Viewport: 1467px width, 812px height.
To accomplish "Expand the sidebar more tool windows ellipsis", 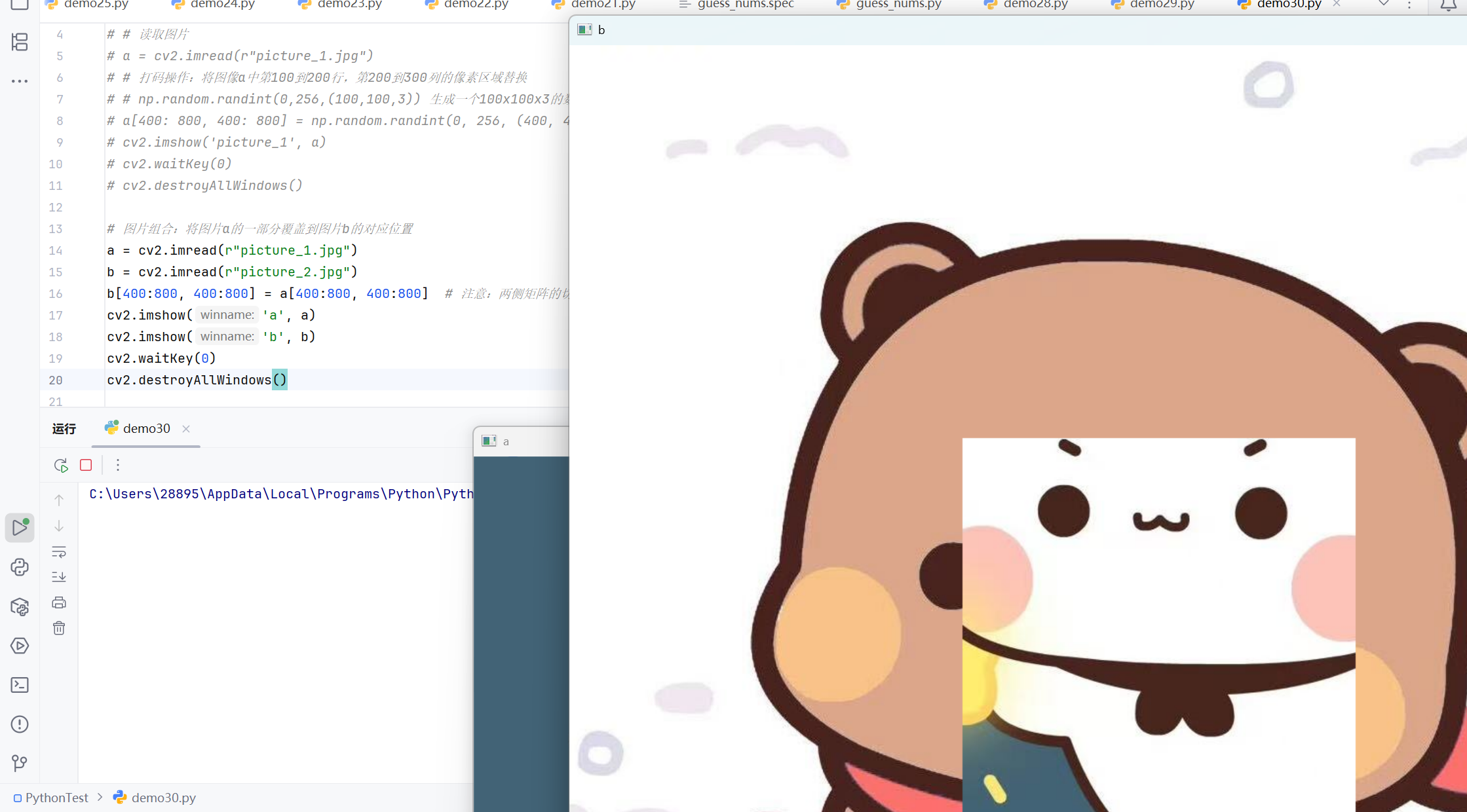I will 20,81.
